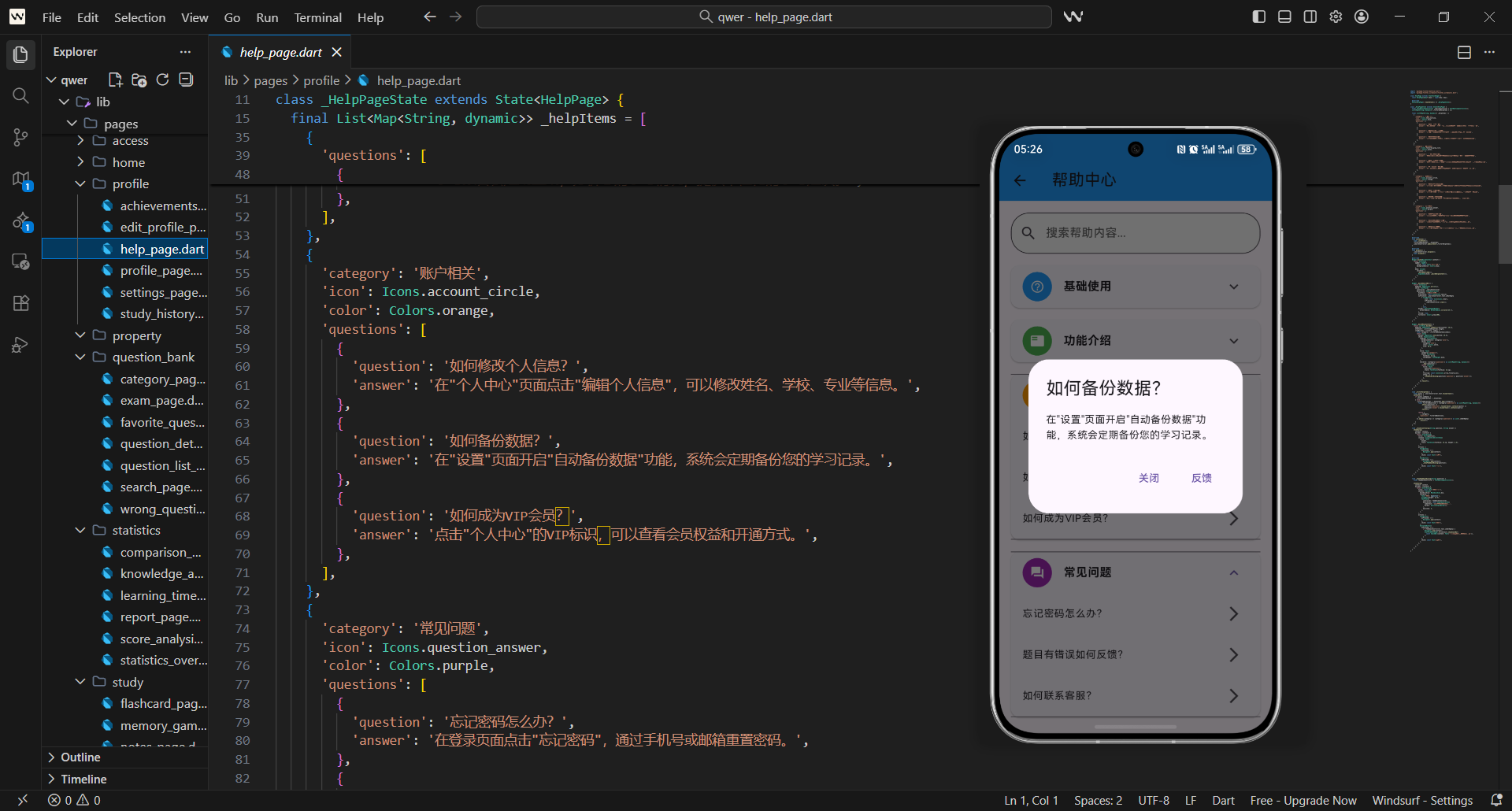Open the Selection menu
The image size is (1512, 811).
(139, 17)
